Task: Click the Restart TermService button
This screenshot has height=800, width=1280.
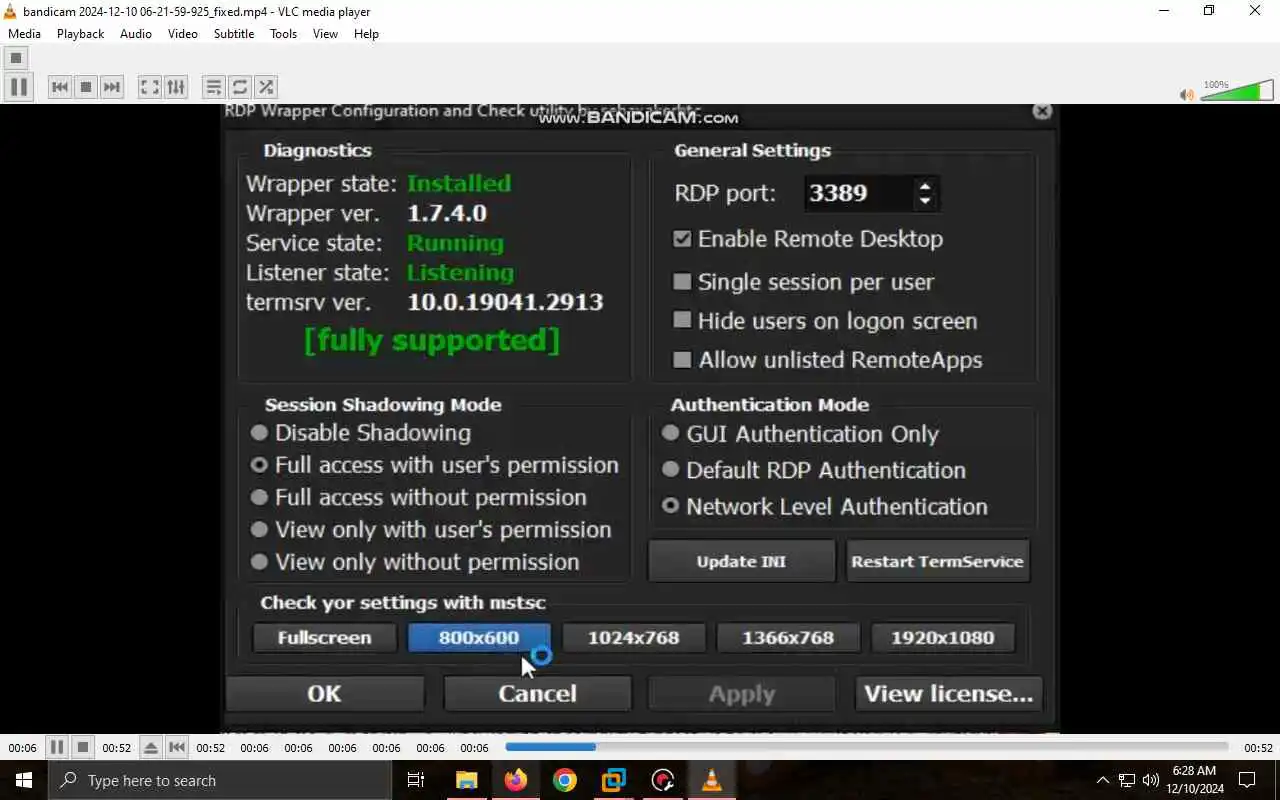Action: 937,561
